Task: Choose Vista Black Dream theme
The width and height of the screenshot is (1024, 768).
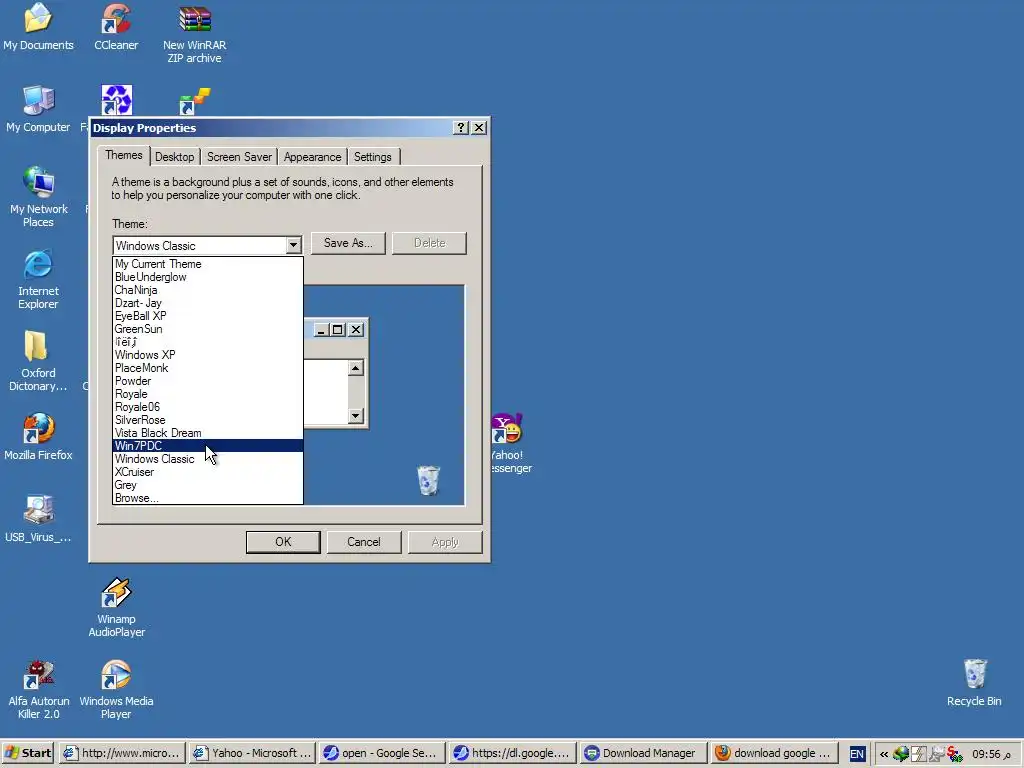Action: [208, 433]
